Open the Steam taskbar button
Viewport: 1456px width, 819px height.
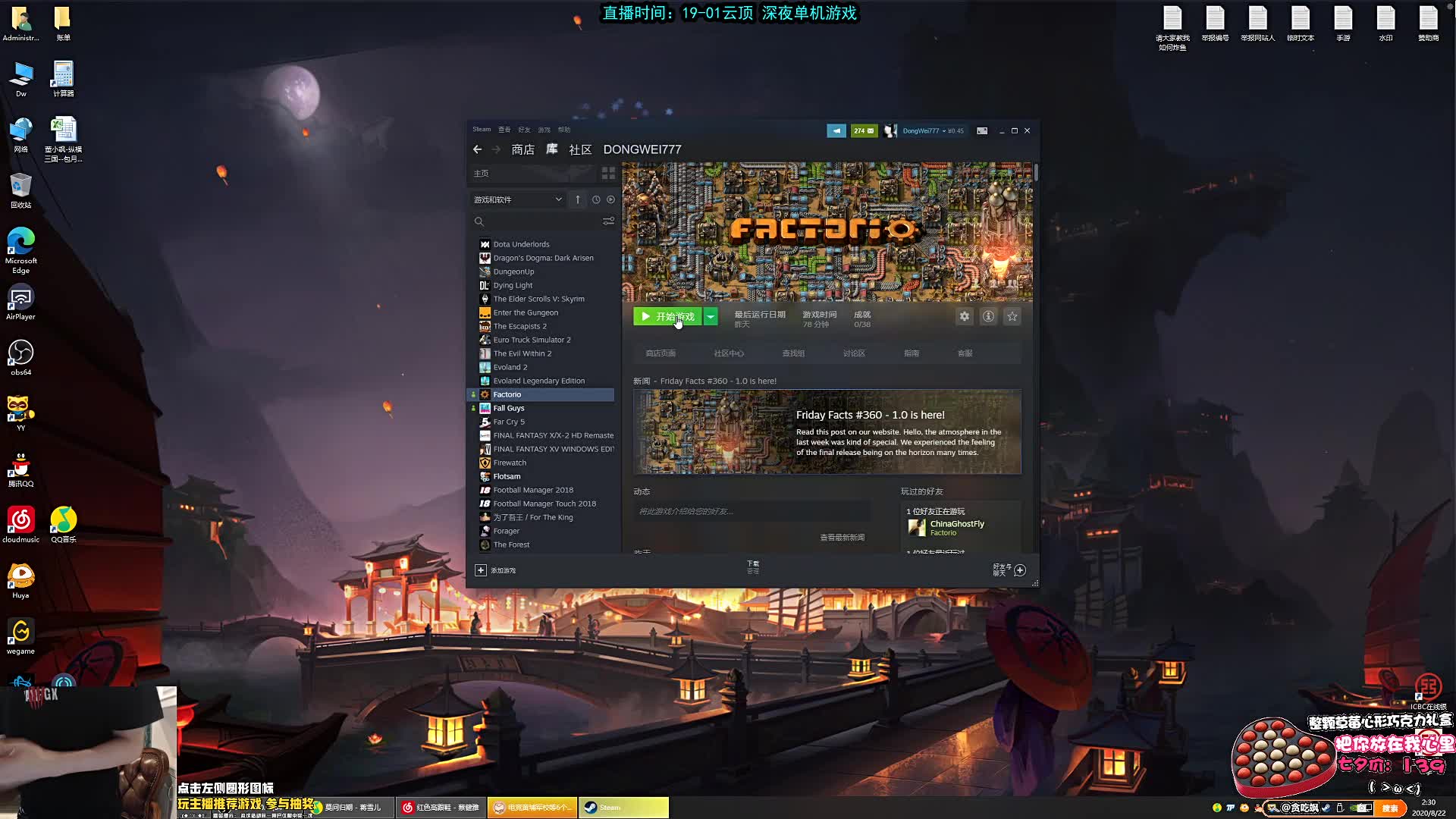click(624, 808)
